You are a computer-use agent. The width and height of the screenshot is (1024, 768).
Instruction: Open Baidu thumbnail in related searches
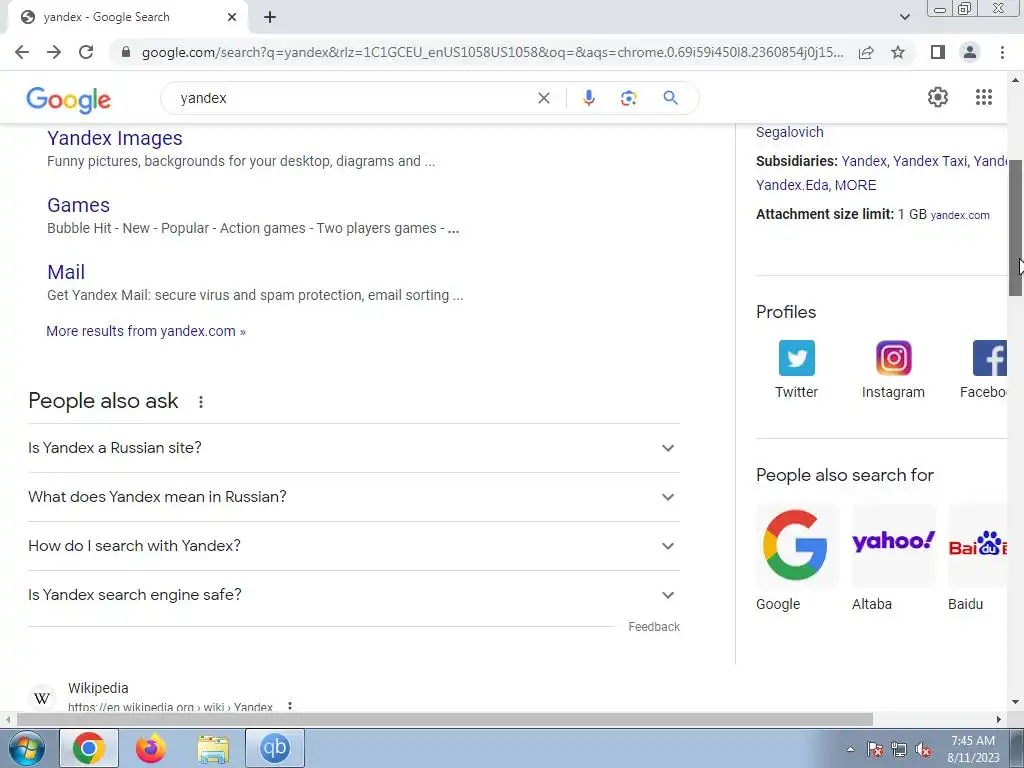978,545
